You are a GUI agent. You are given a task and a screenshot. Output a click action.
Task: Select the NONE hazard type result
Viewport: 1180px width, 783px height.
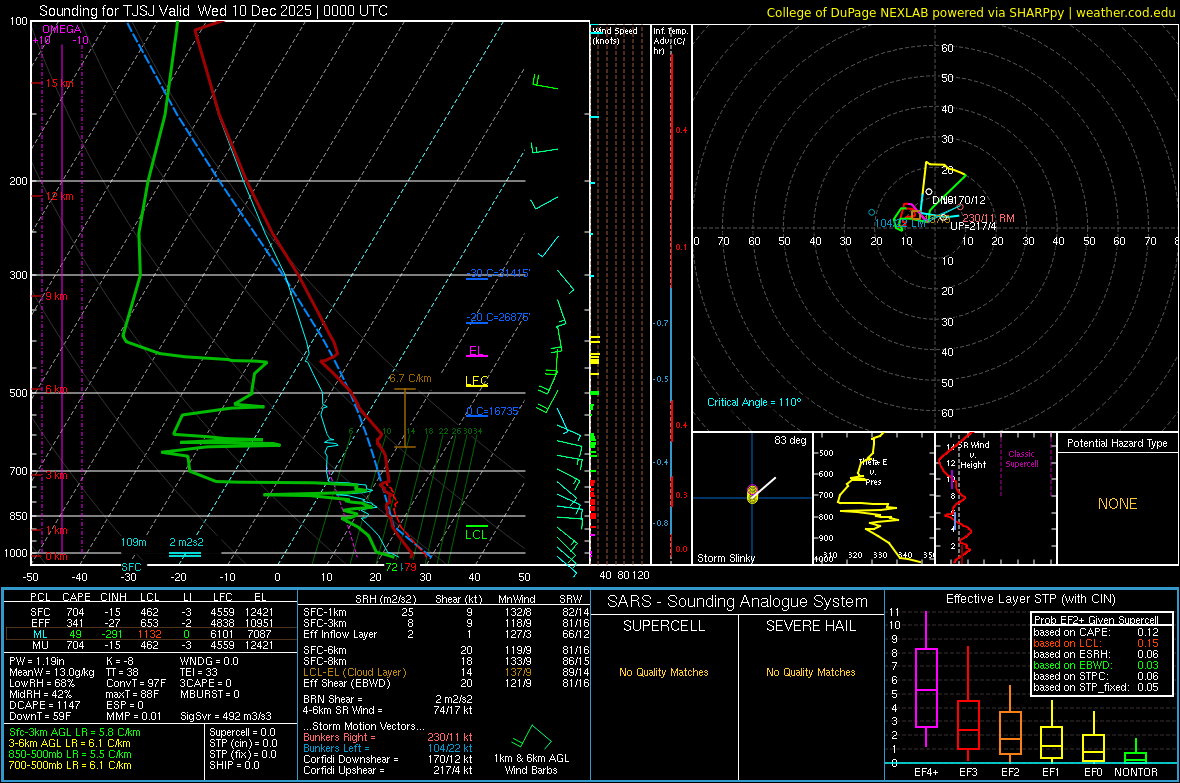1117,504
